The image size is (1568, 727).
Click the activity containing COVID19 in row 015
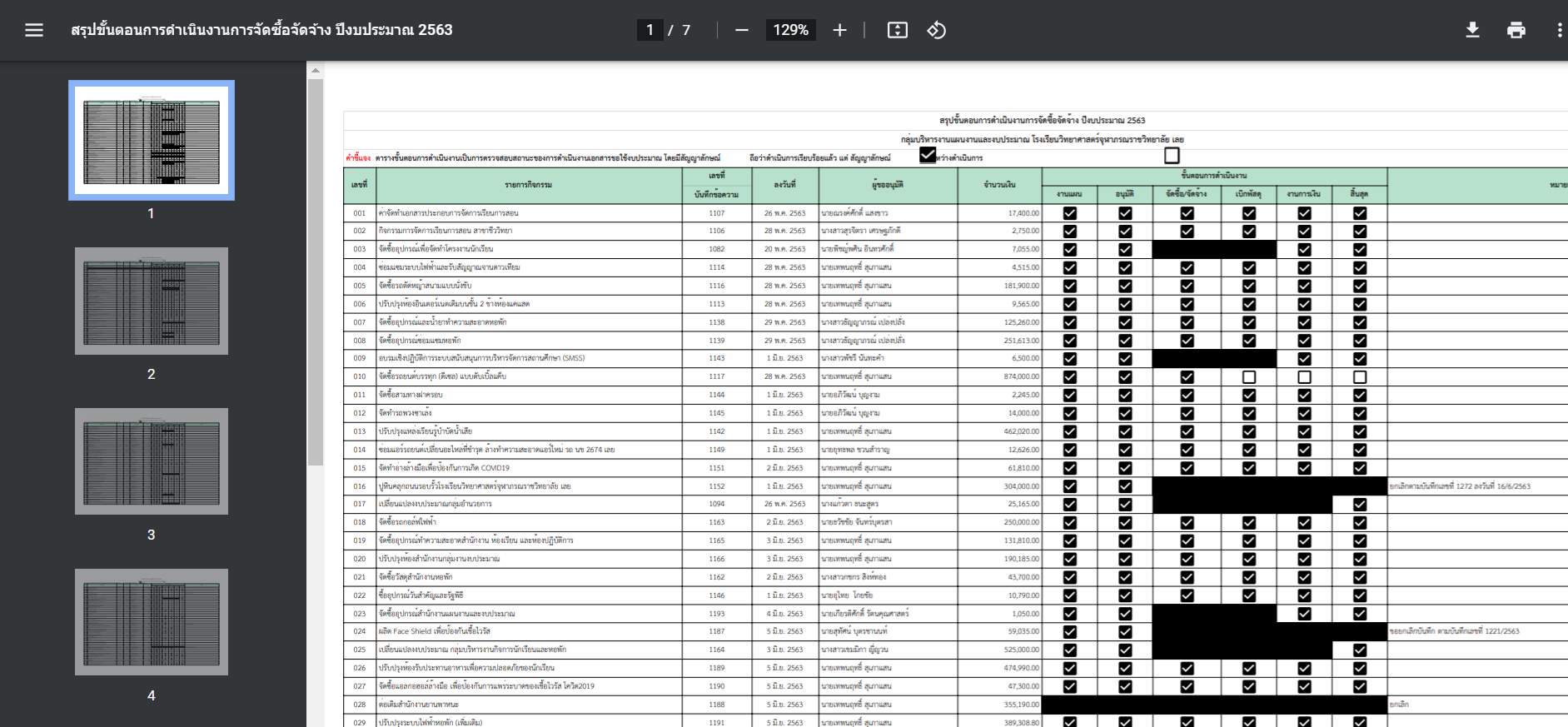point(444,468)
